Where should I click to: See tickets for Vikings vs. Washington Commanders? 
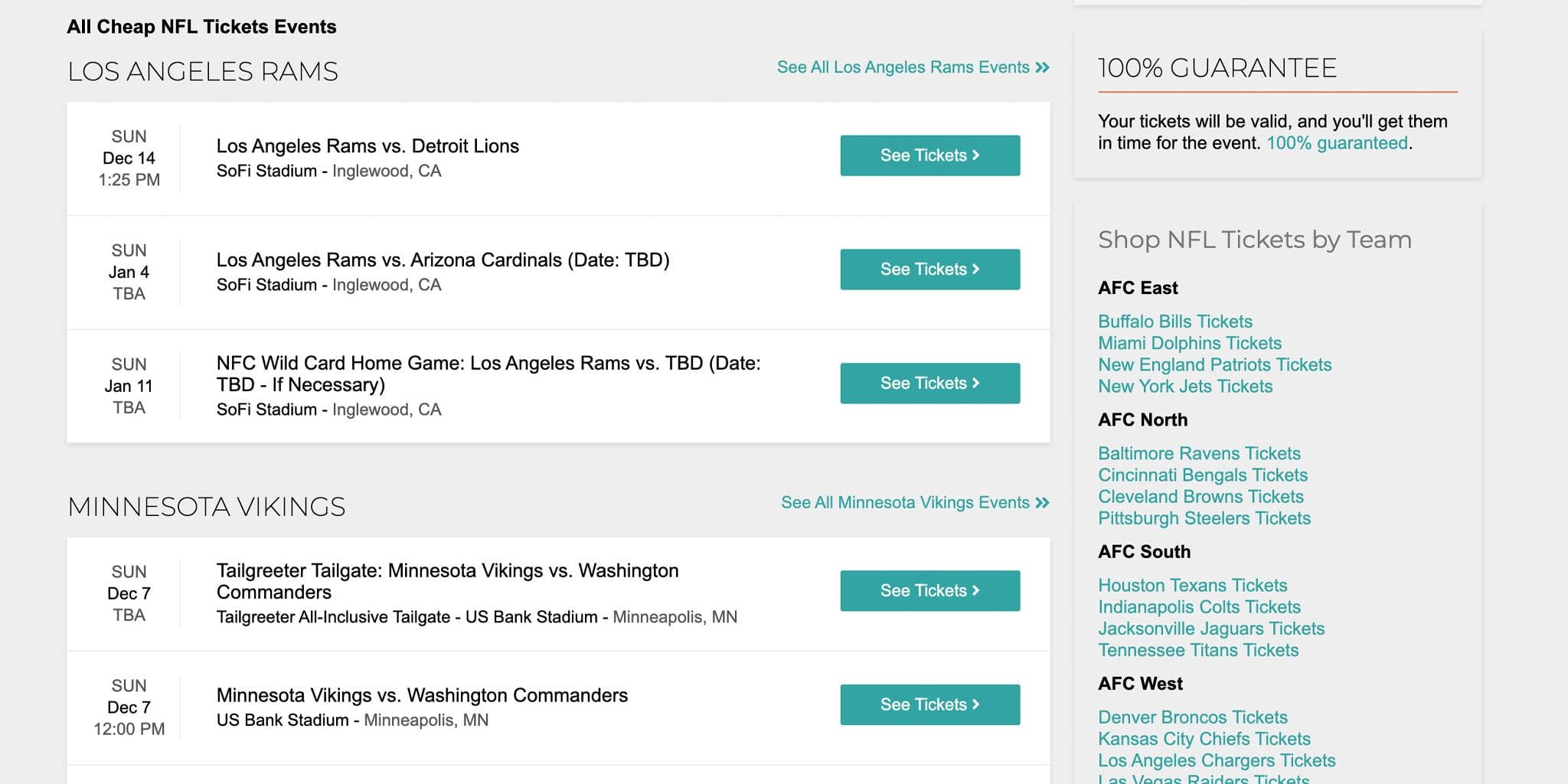(929, 704)
